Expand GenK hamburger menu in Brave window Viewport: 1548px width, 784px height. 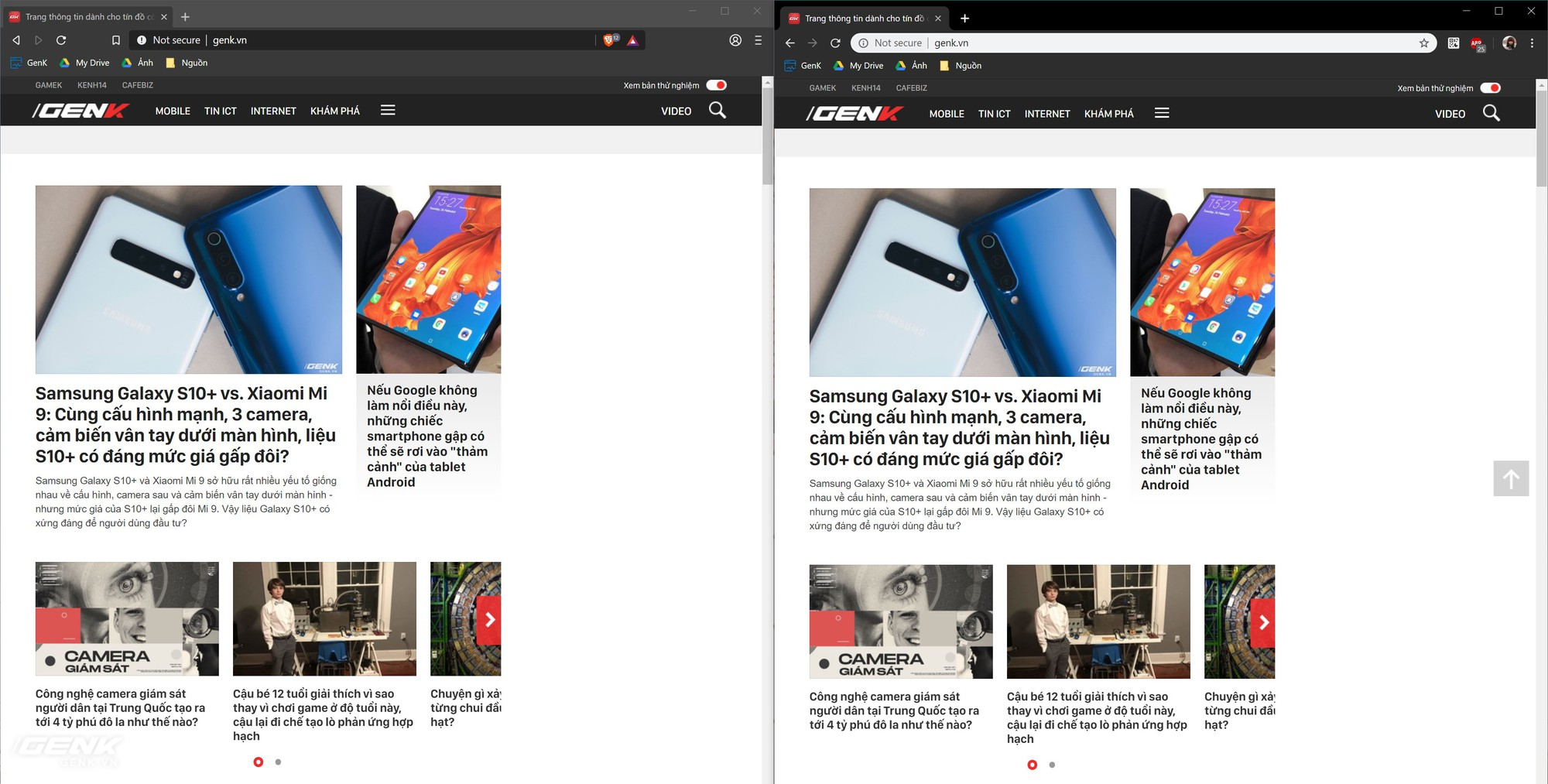click(388, 111)
